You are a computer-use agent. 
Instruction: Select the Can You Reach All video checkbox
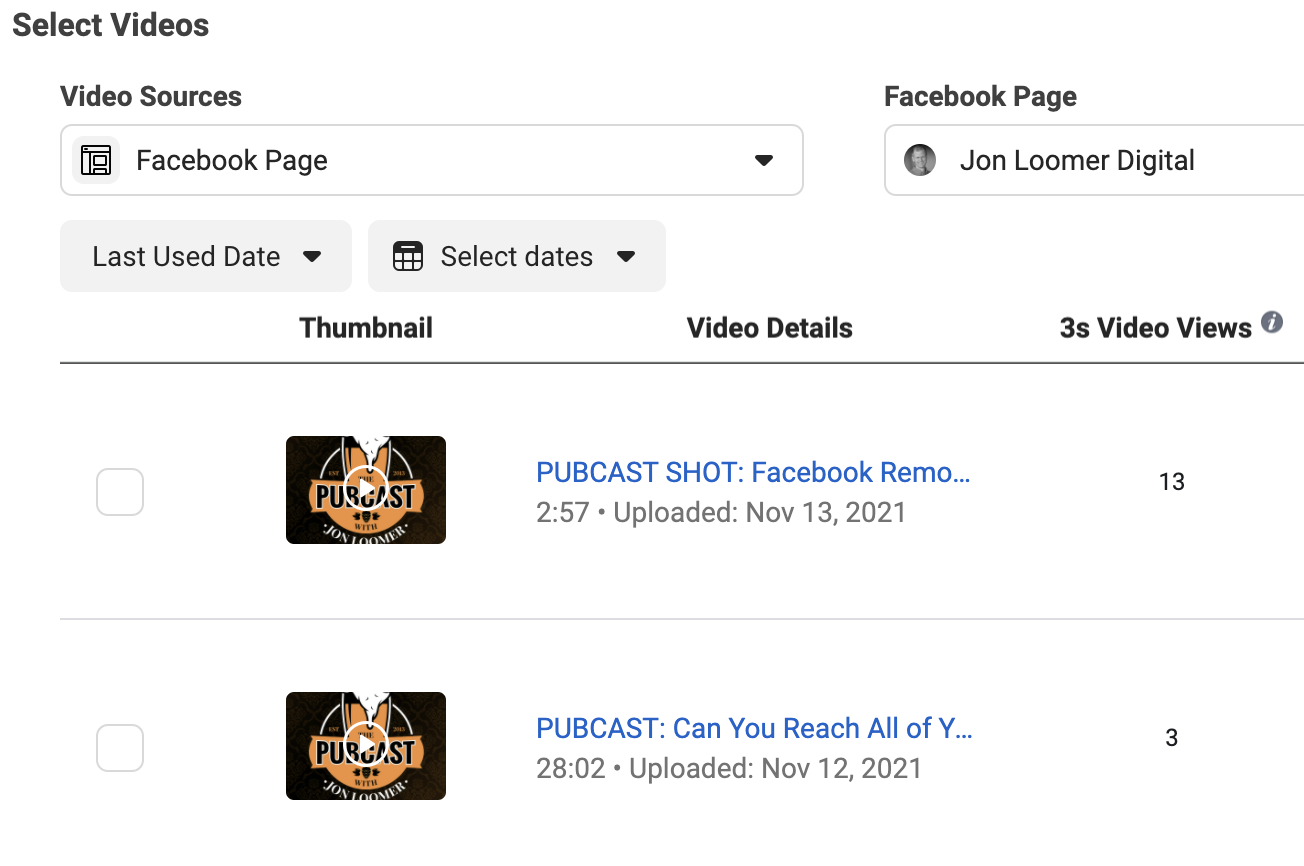coord(120,748)
